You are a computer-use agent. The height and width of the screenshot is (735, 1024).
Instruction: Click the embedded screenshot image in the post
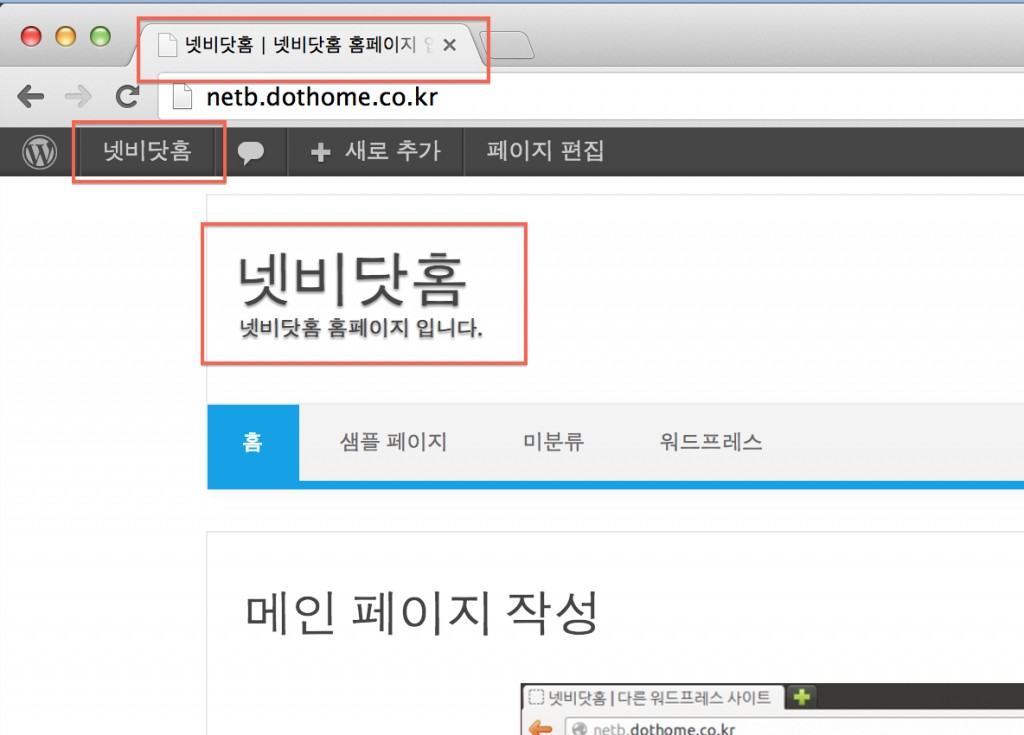[770, 710]
